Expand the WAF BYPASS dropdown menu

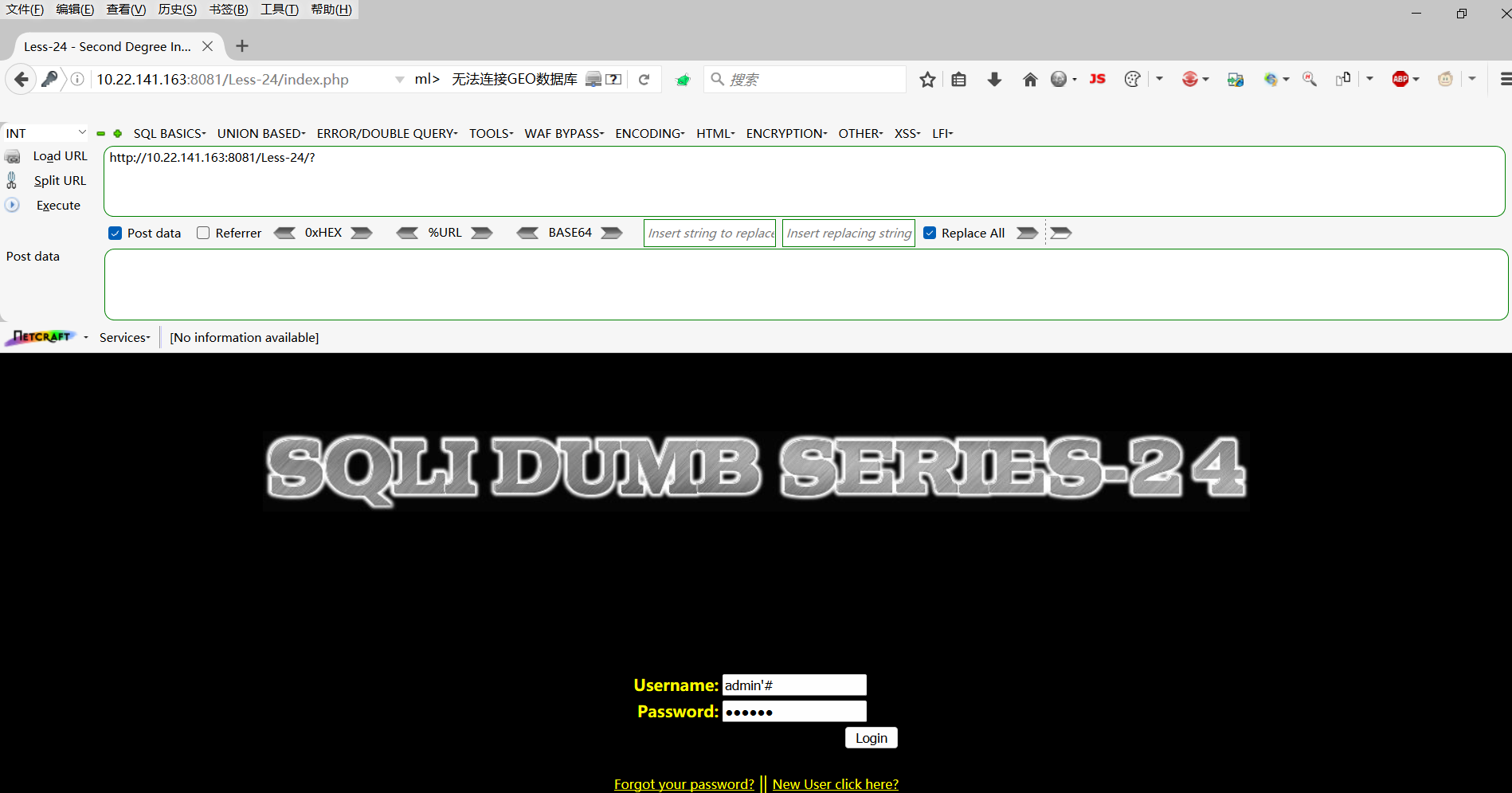[x=564, y=134]
